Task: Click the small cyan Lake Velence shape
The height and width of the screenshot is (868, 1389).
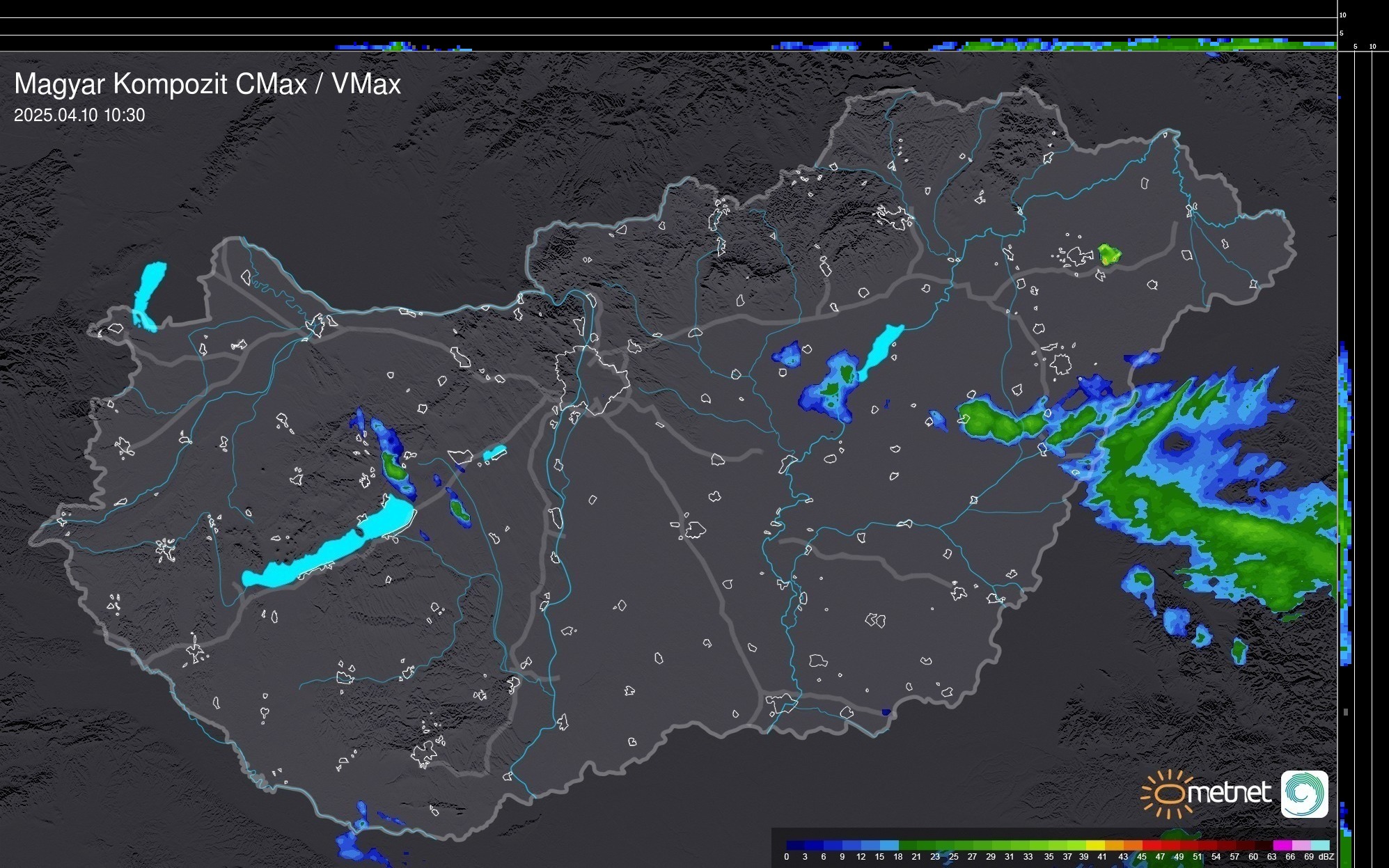Action: (494, 453)
